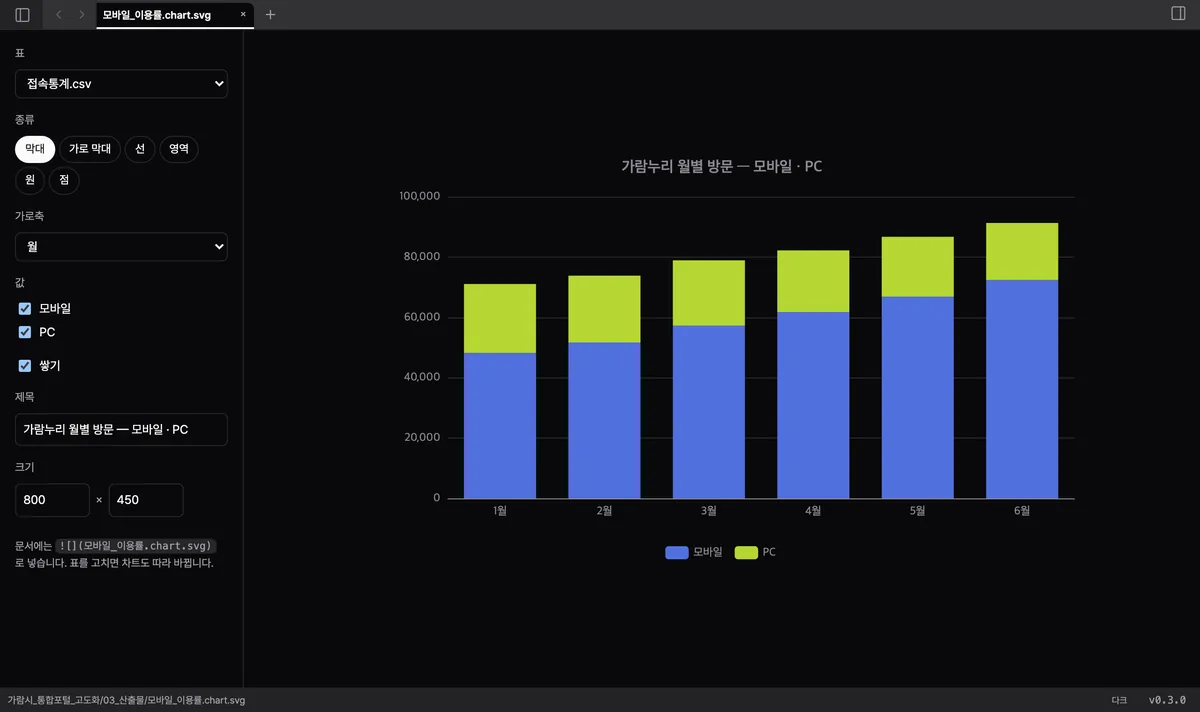The image size is (1200, 712).
Task: Click the 2월 PC green bar segment
Action: click(x=604, y=309)
